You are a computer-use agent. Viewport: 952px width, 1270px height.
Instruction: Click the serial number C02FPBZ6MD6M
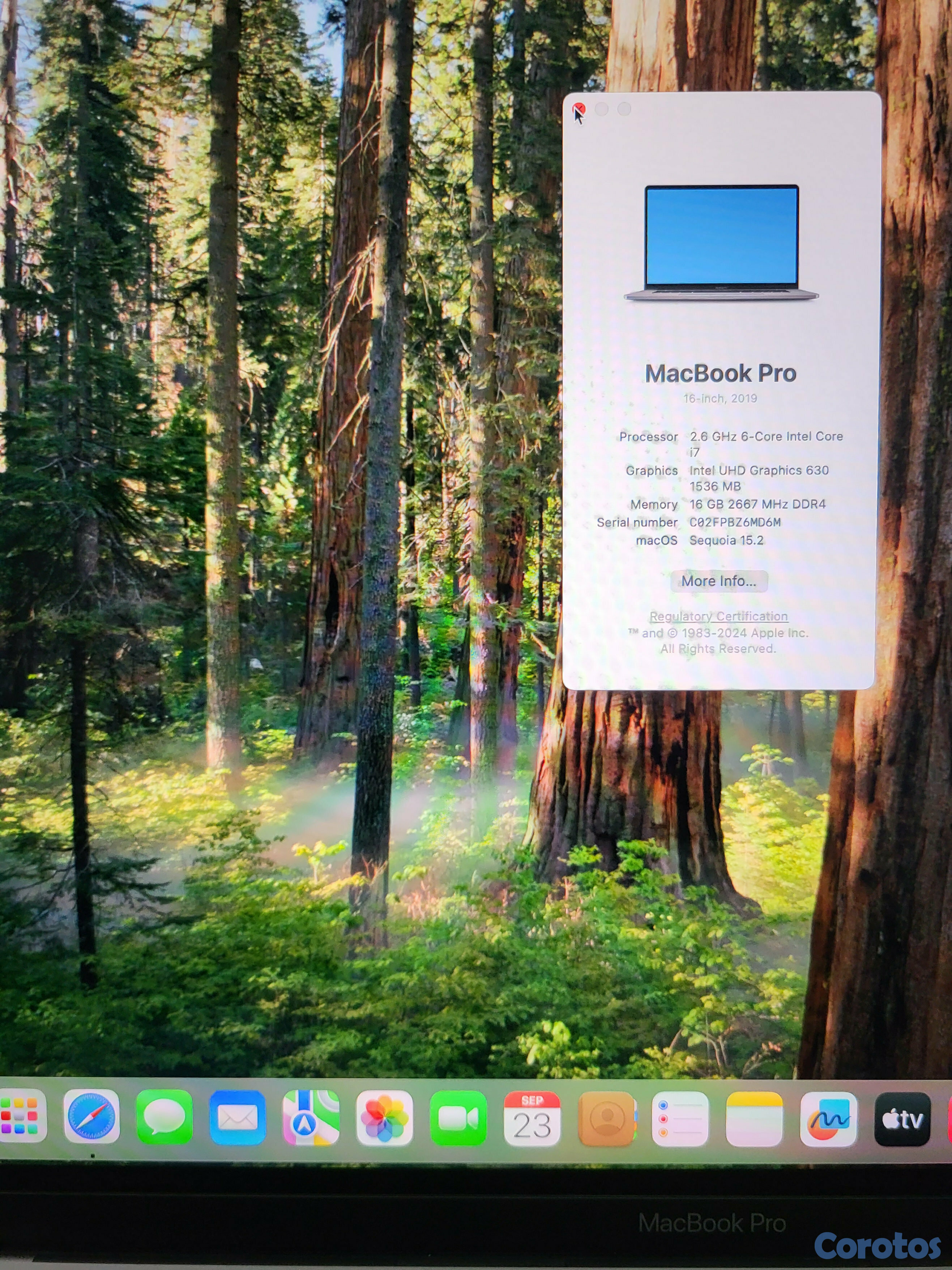tap(734, 522)
